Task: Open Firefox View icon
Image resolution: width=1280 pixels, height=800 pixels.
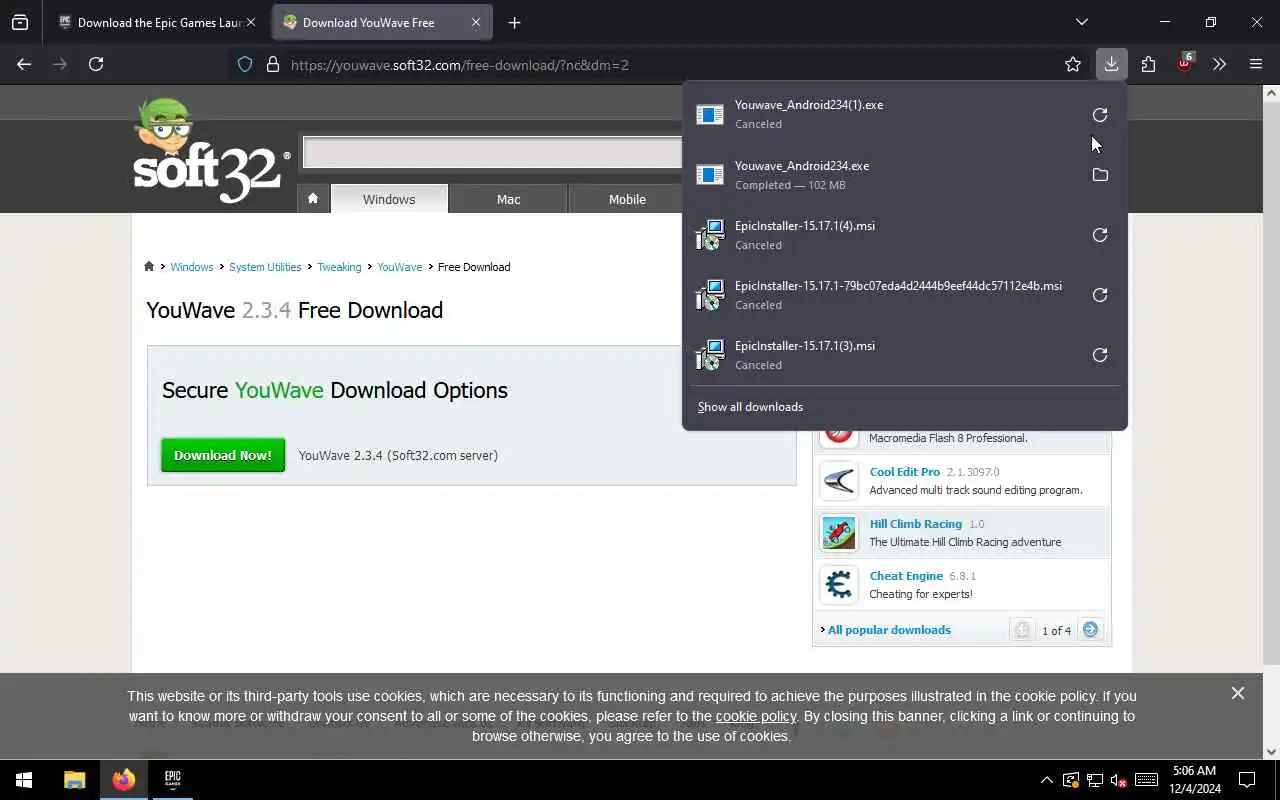Action: click(20, 22)
